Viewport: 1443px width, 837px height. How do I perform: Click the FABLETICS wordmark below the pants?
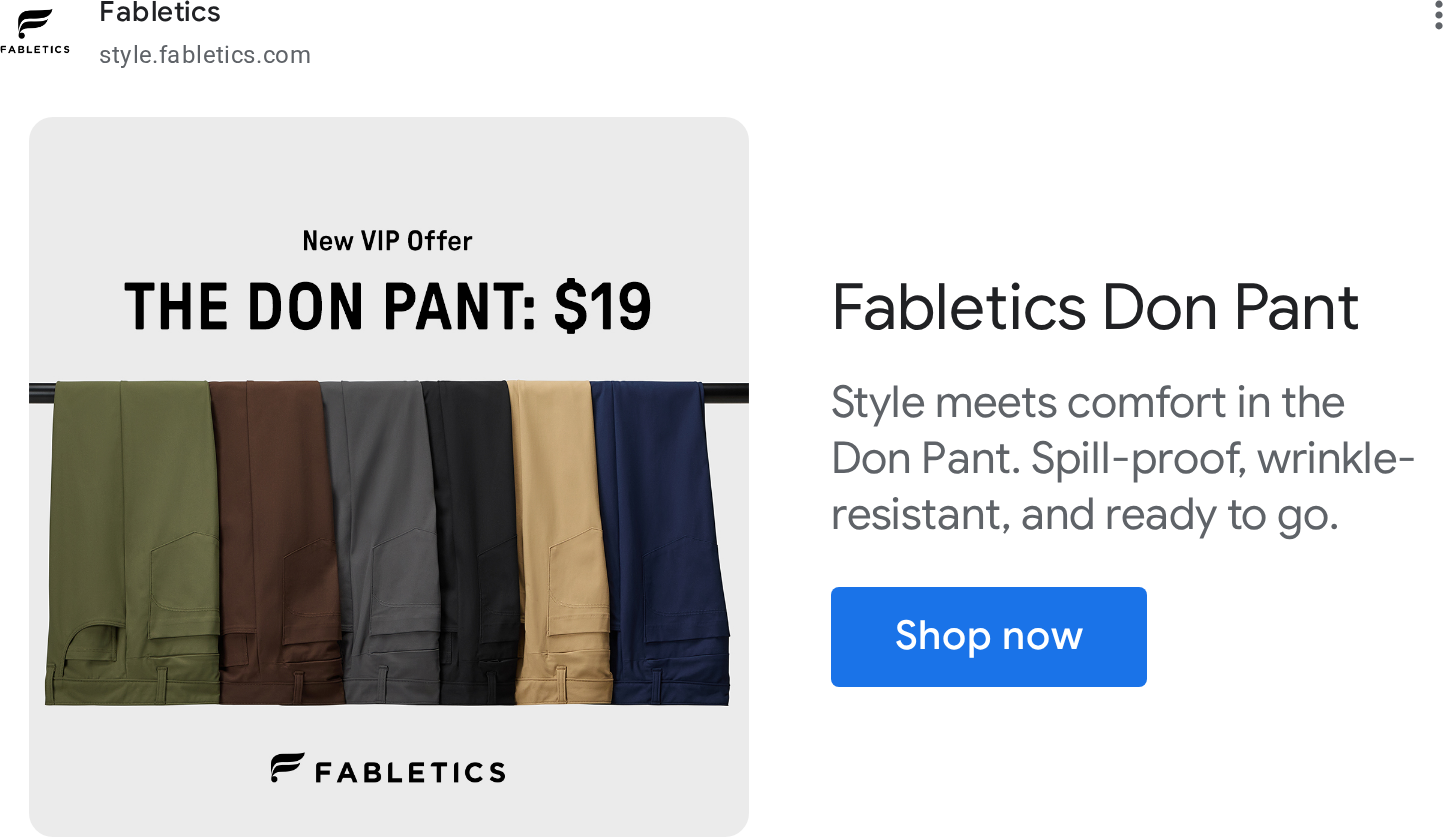(410, 772)
